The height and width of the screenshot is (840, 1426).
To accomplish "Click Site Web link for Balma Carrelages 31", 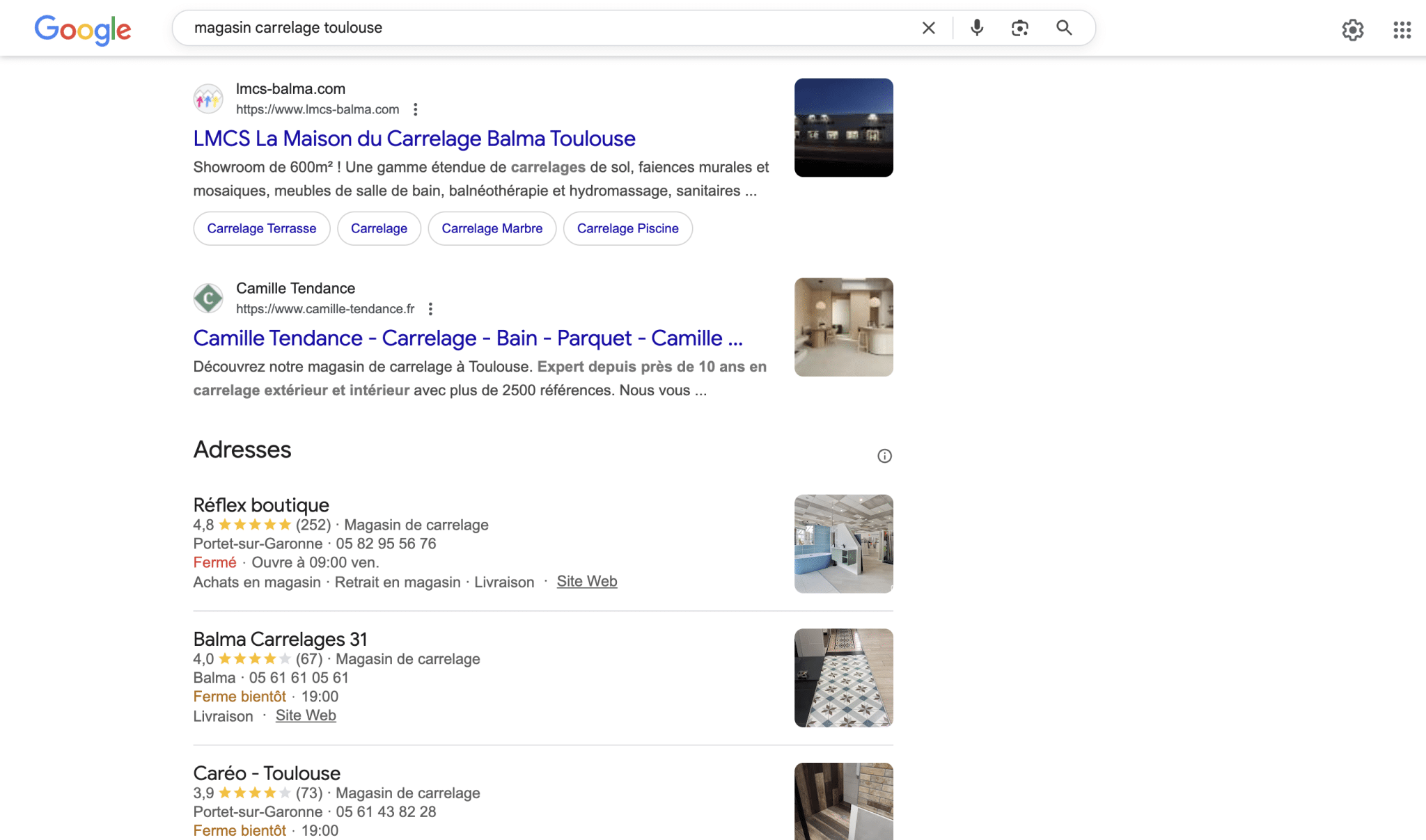I will [x=306, y=715].
